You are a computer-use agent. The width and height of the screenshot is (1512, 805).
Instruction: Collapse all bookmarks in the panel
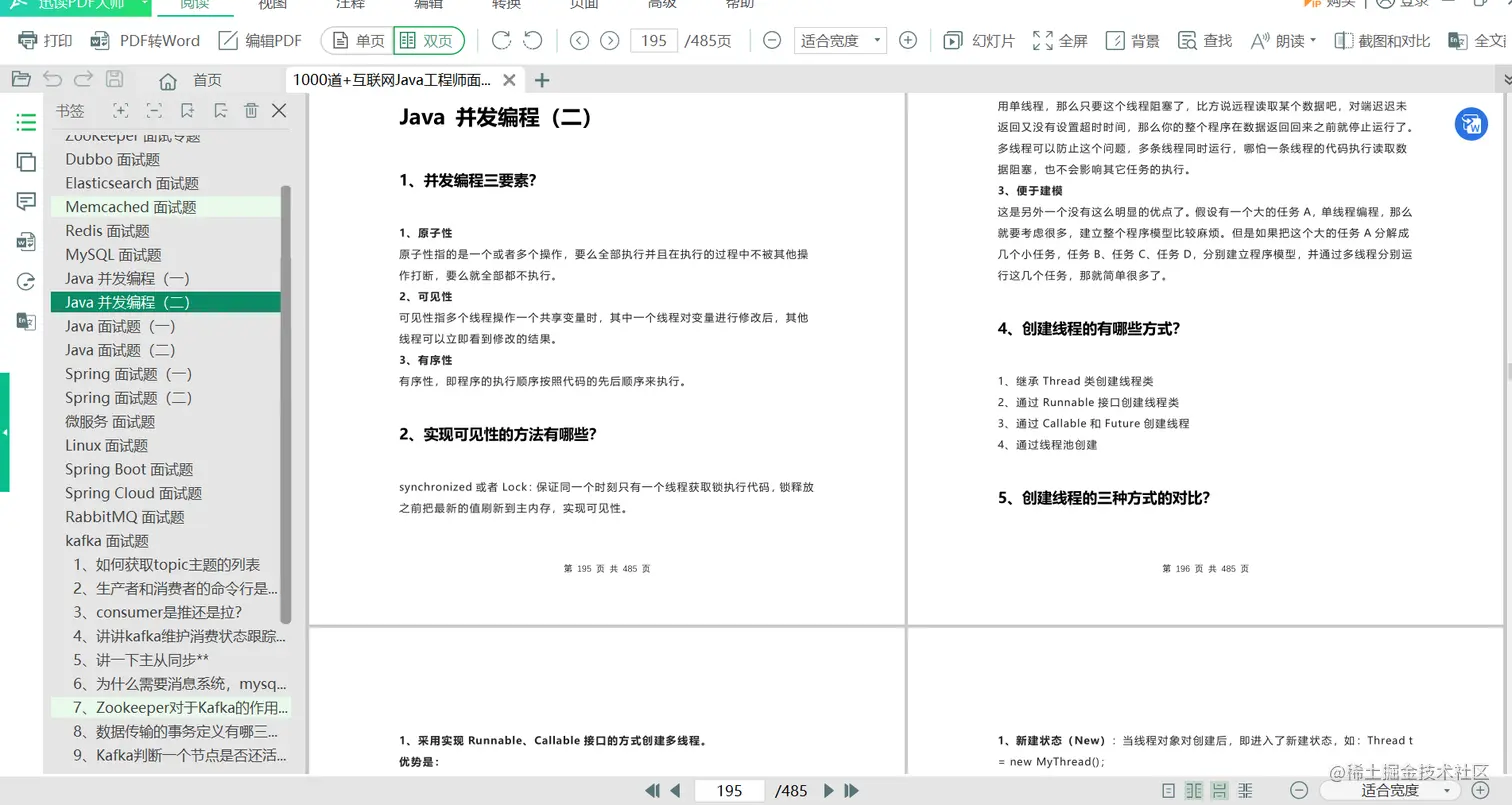tap(154, 111)
